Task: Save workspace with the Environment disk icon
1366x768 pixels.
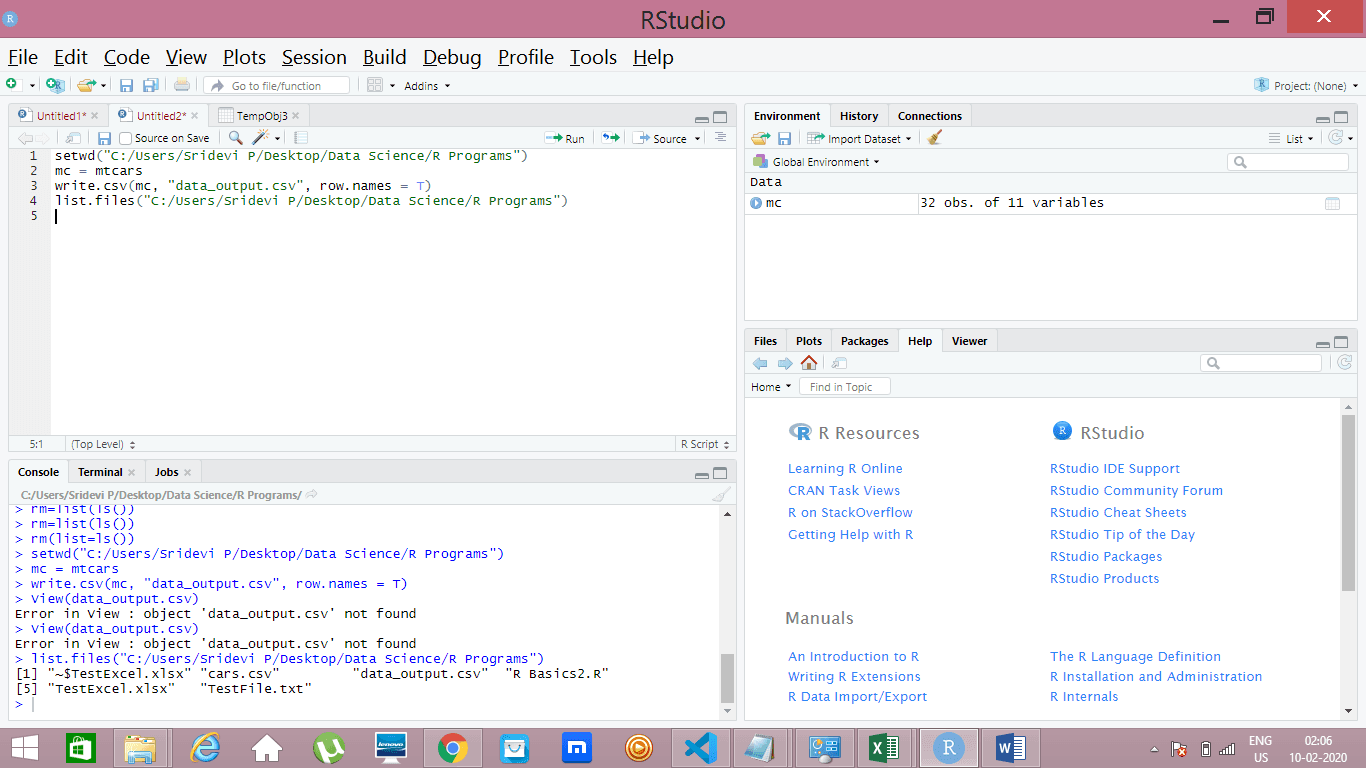Action: [x=784, y=138]
